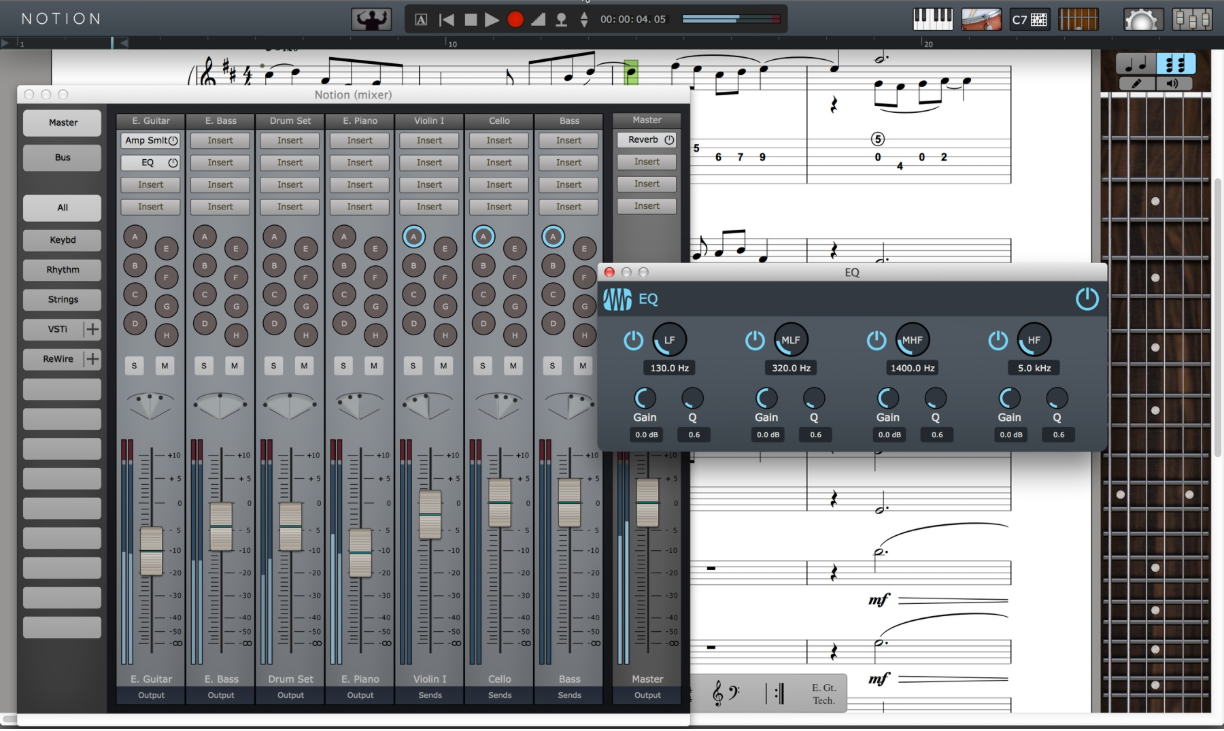
Task: Open the virtual drum pad
Action: (981, 18)
